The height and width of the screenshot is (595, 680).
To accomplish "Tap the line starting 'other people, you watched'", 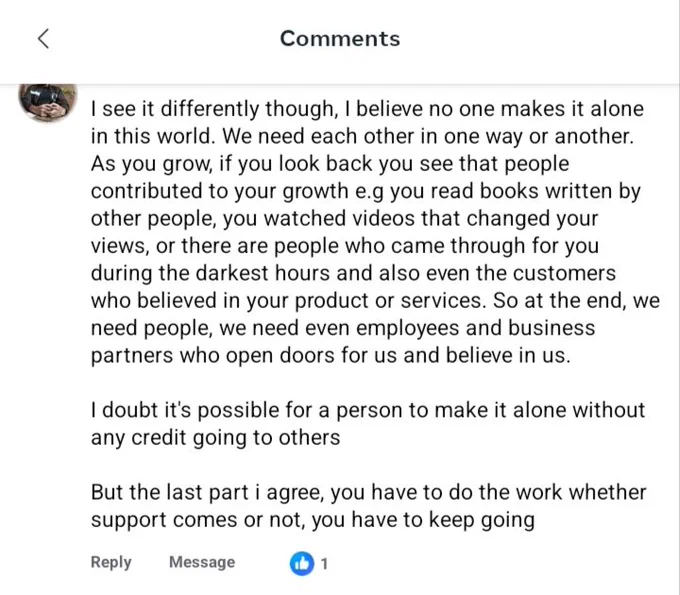I will 344,219.
